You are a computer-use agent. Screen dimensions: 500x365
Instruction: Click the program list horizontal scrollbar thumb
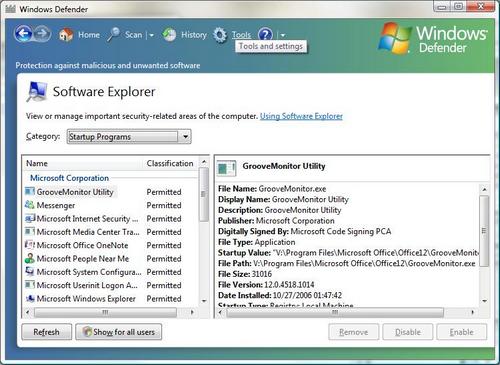(105, 312)
